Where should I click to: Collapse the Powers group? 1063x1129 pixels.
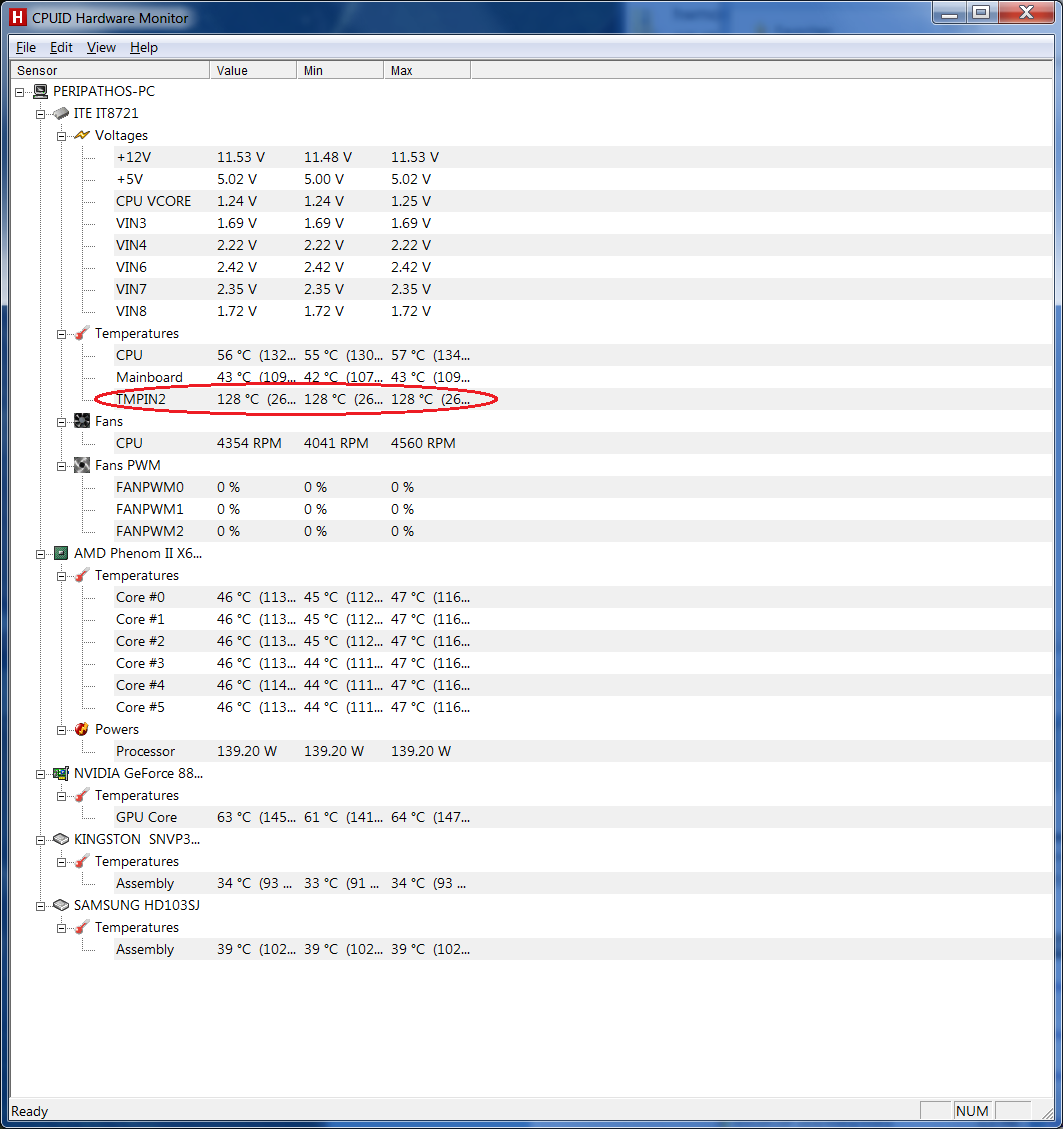(x=62, y=730)
